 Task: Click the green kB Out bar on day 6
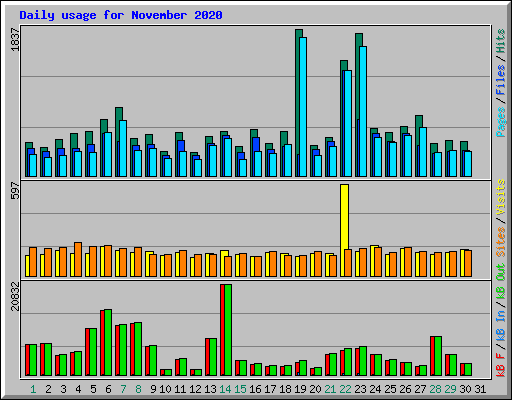108,343
